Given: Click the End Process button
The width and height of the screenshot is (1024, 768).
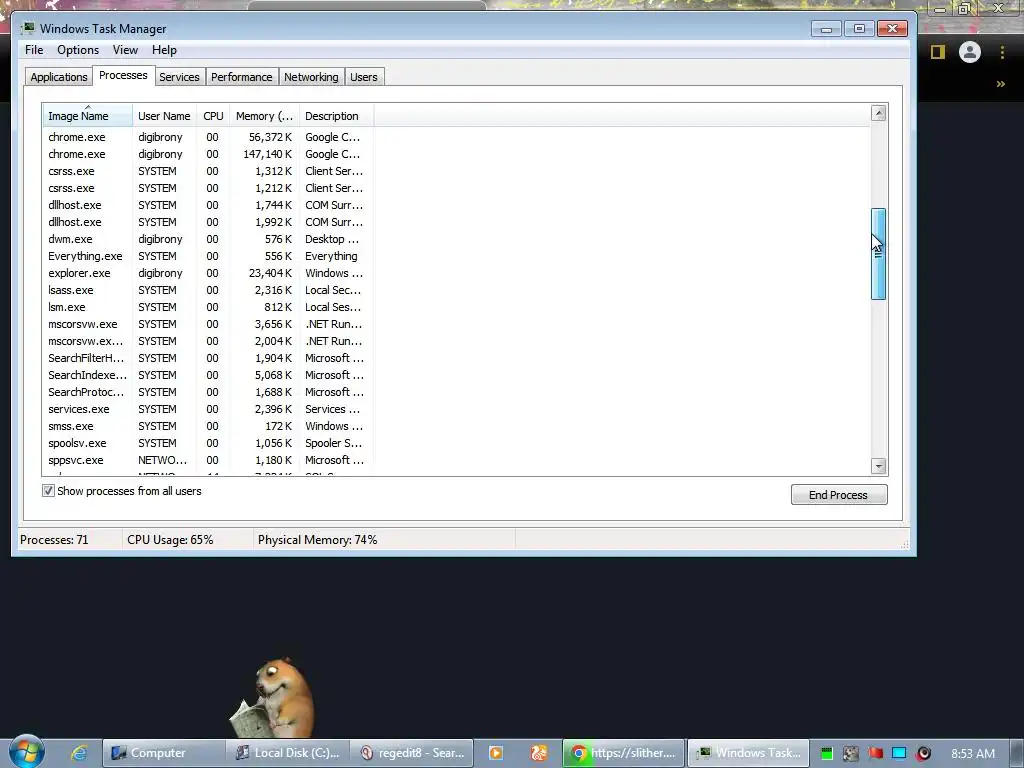Looking at the screenshot, I should pos(839,494).
